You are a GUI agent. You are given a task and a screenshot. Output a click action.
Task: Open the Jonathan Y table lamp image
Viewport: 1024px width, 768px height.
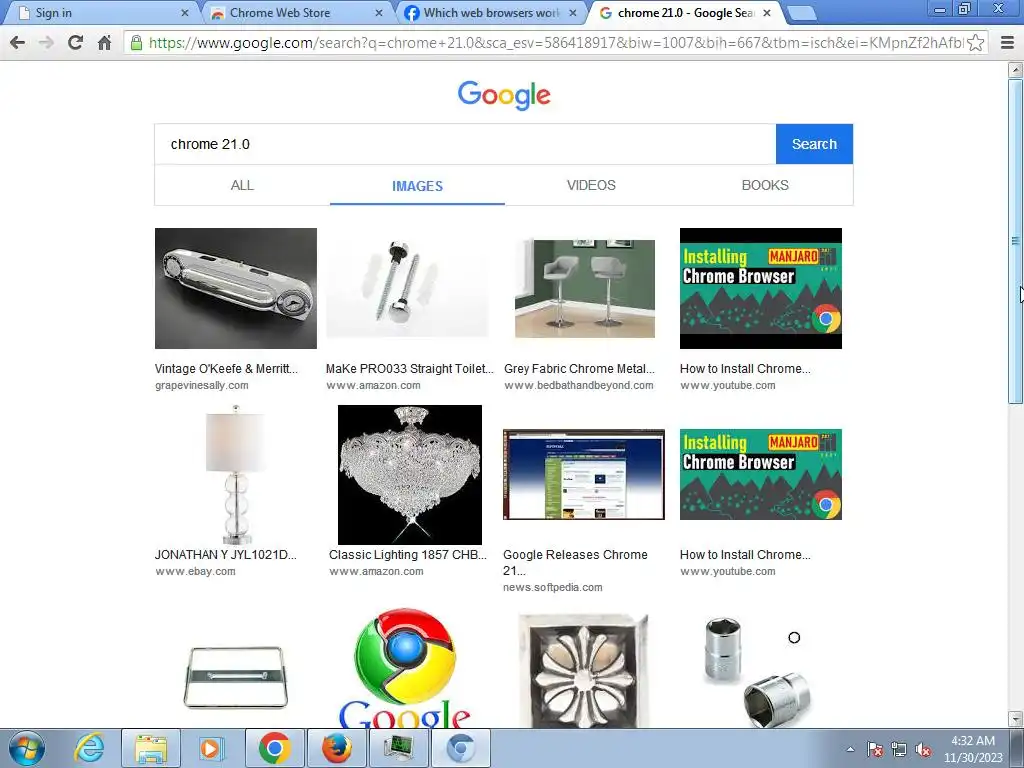click(x=236, y=475)
